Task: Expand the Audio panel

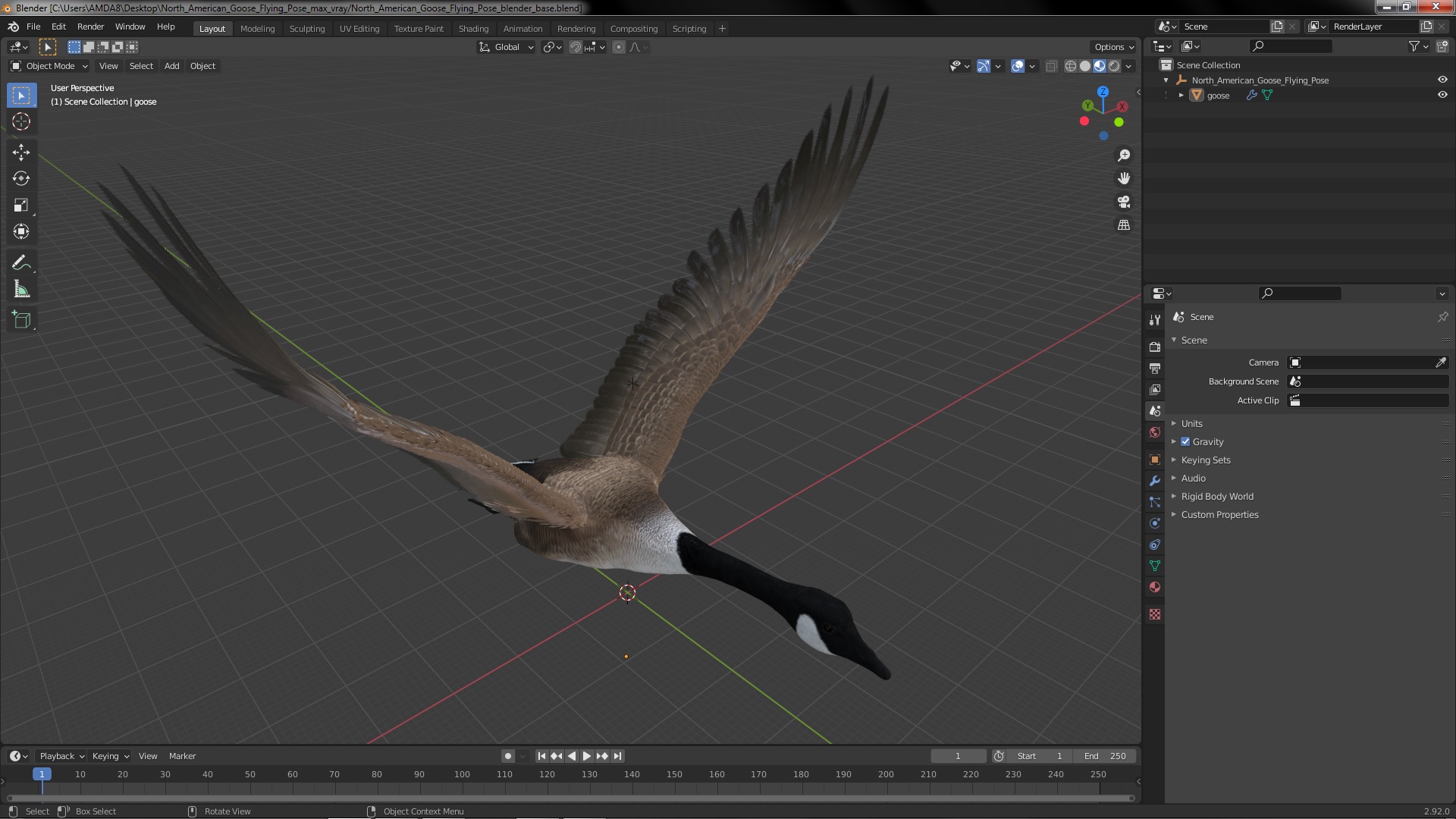Action: [x=1193, y=478]
